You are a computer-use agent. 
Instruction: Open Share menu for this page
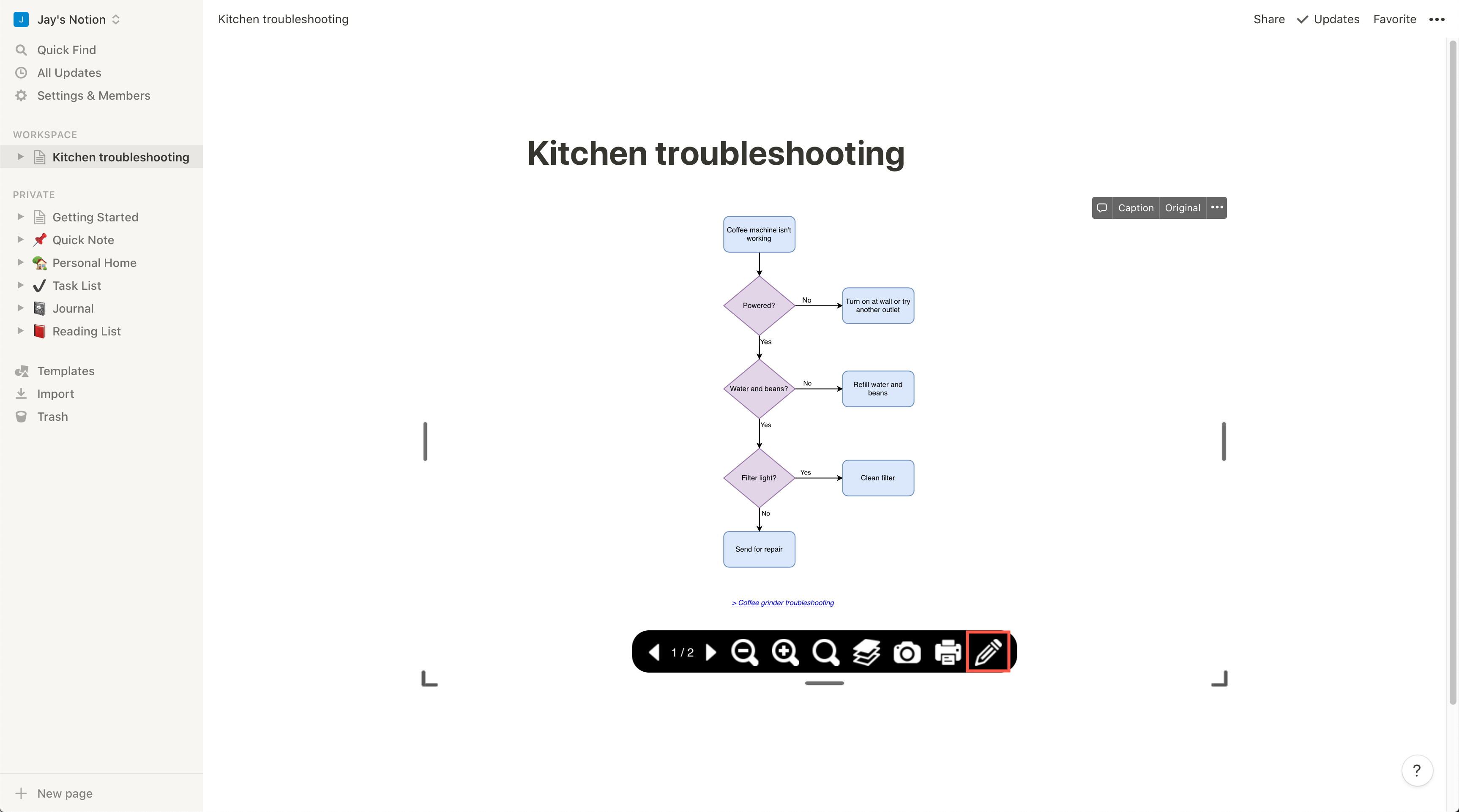(1269, 19)
